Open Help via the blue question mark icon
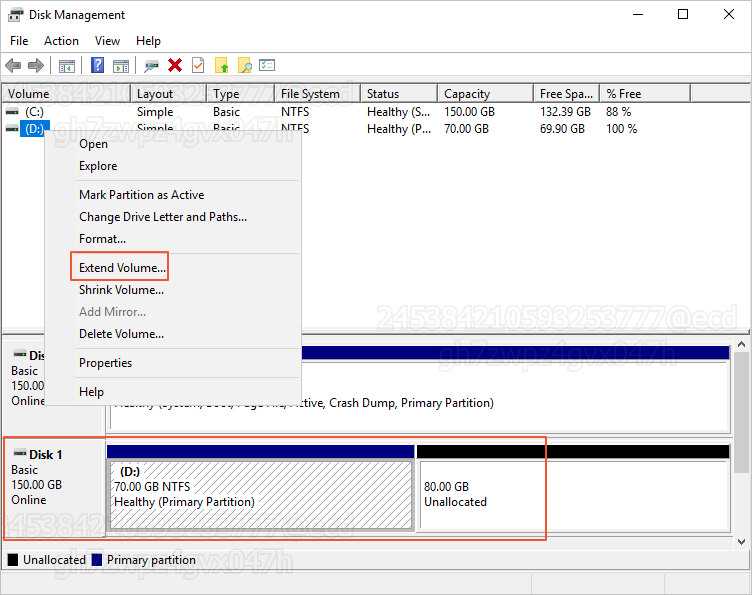The image size is (752, 595). (x=97, y=65)
